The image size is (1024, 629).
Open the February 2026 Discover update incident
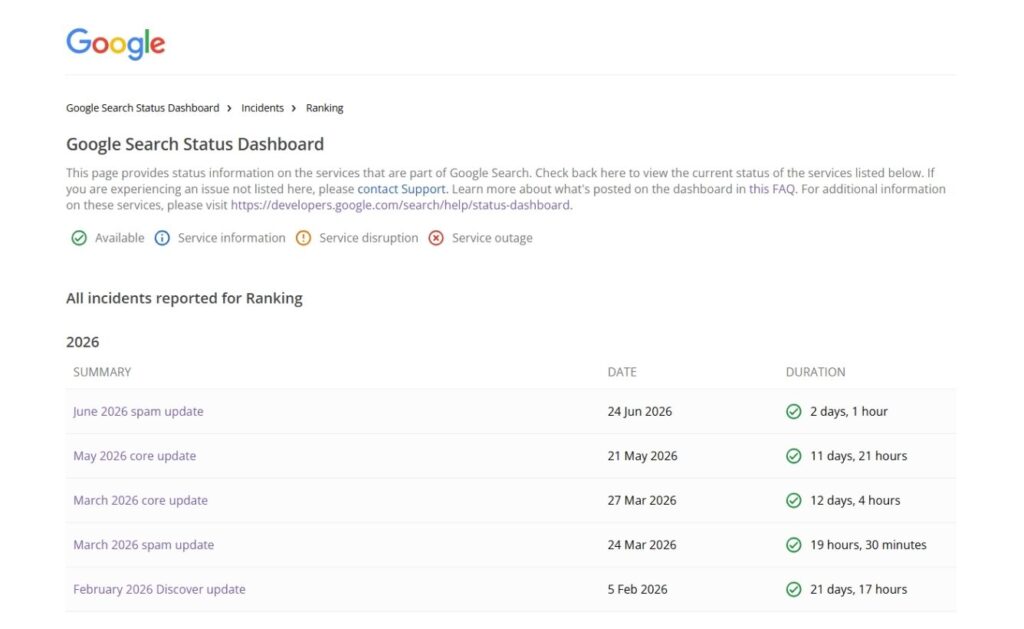pos(159,589)
